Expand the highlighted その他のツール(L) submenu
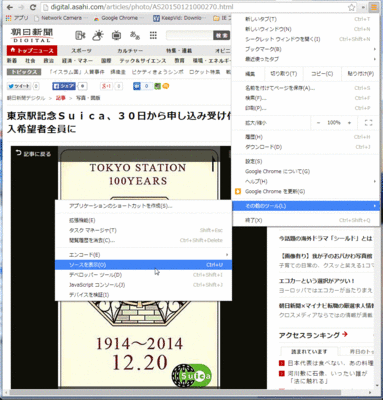Image resolution: width=383 pixels, height=400 pixels. [x=305, y=206]
